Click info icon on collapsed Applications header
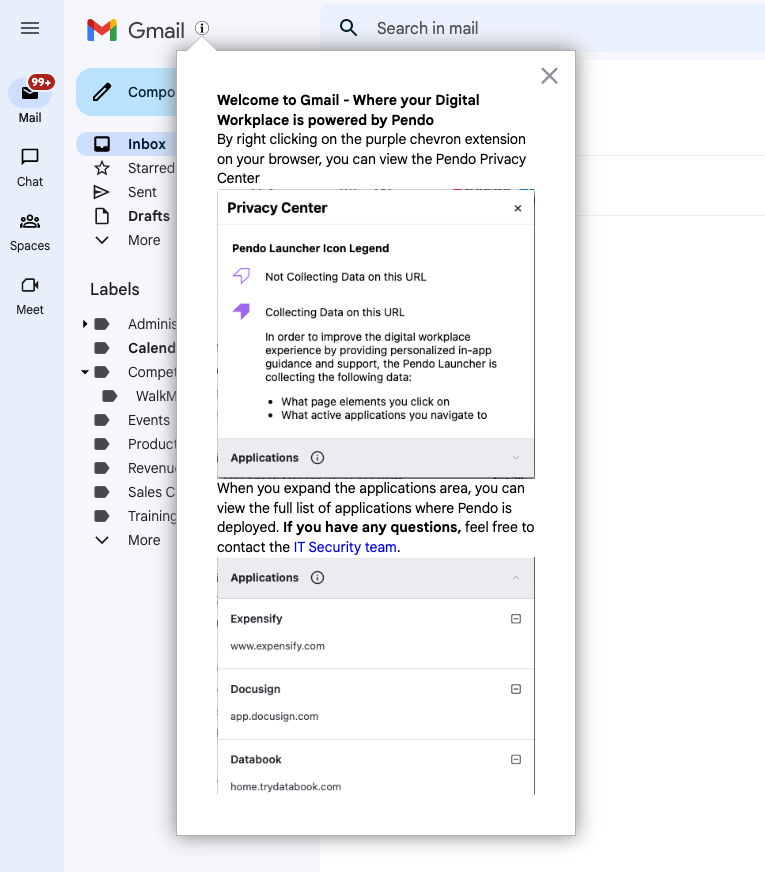 317,458
